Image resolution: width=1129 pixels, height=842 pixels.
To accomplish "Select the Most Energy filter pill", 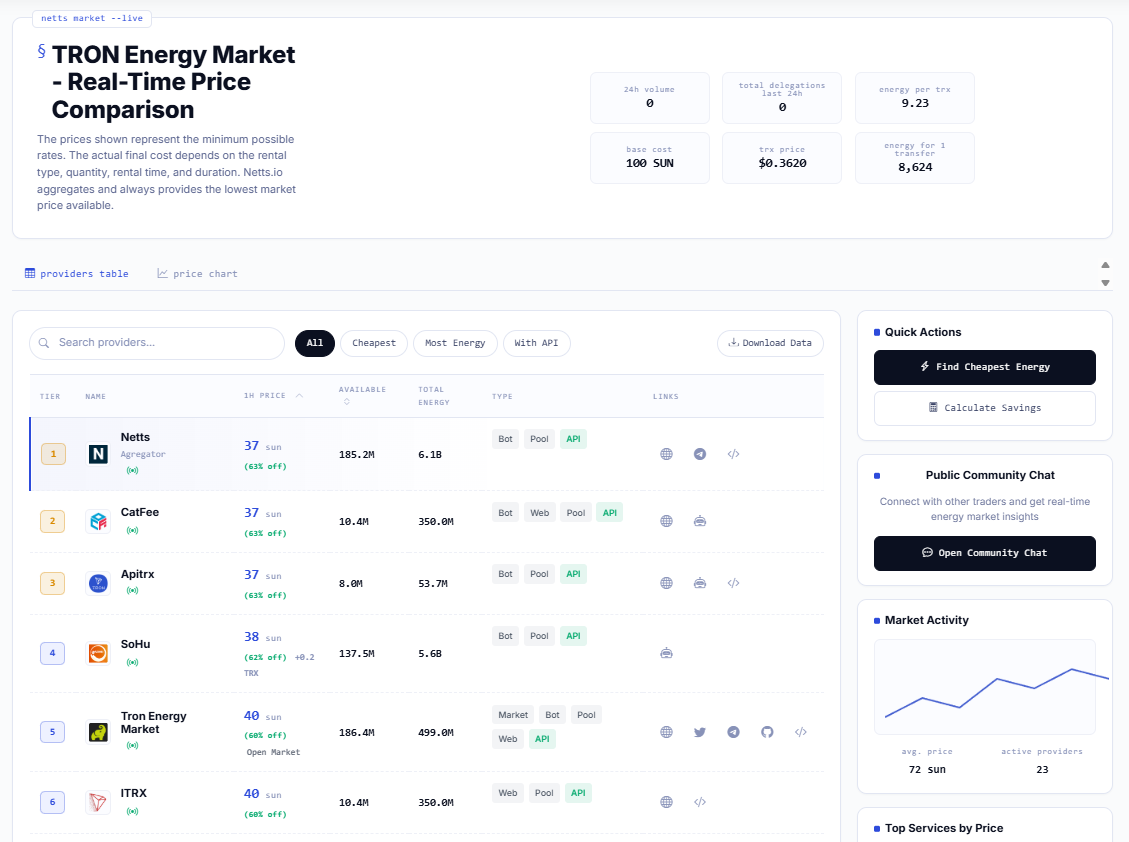I will tap(455, 343).
